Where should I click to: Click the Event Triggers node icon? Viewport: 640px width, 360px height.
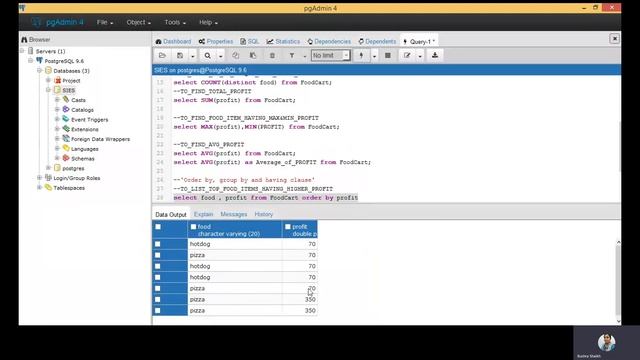pos(66,119)
